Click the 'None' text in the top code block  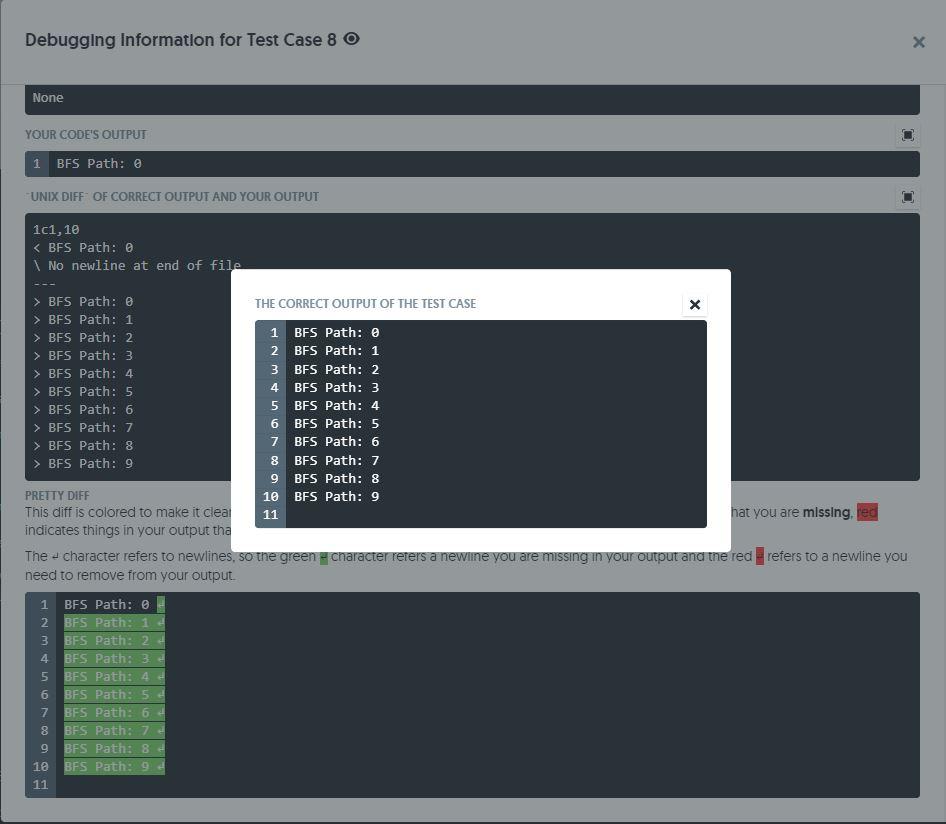point(48,98)
